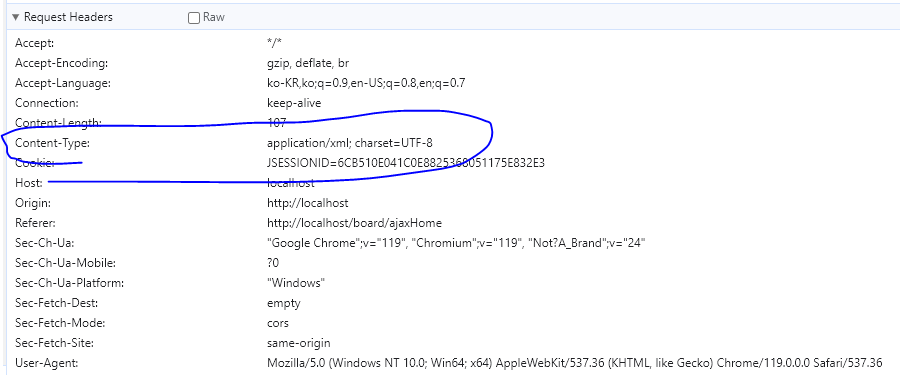Click the Sec-Ch-Ua header name
Viewport: 900px width, 375px height.
click(x=44, y=243)
